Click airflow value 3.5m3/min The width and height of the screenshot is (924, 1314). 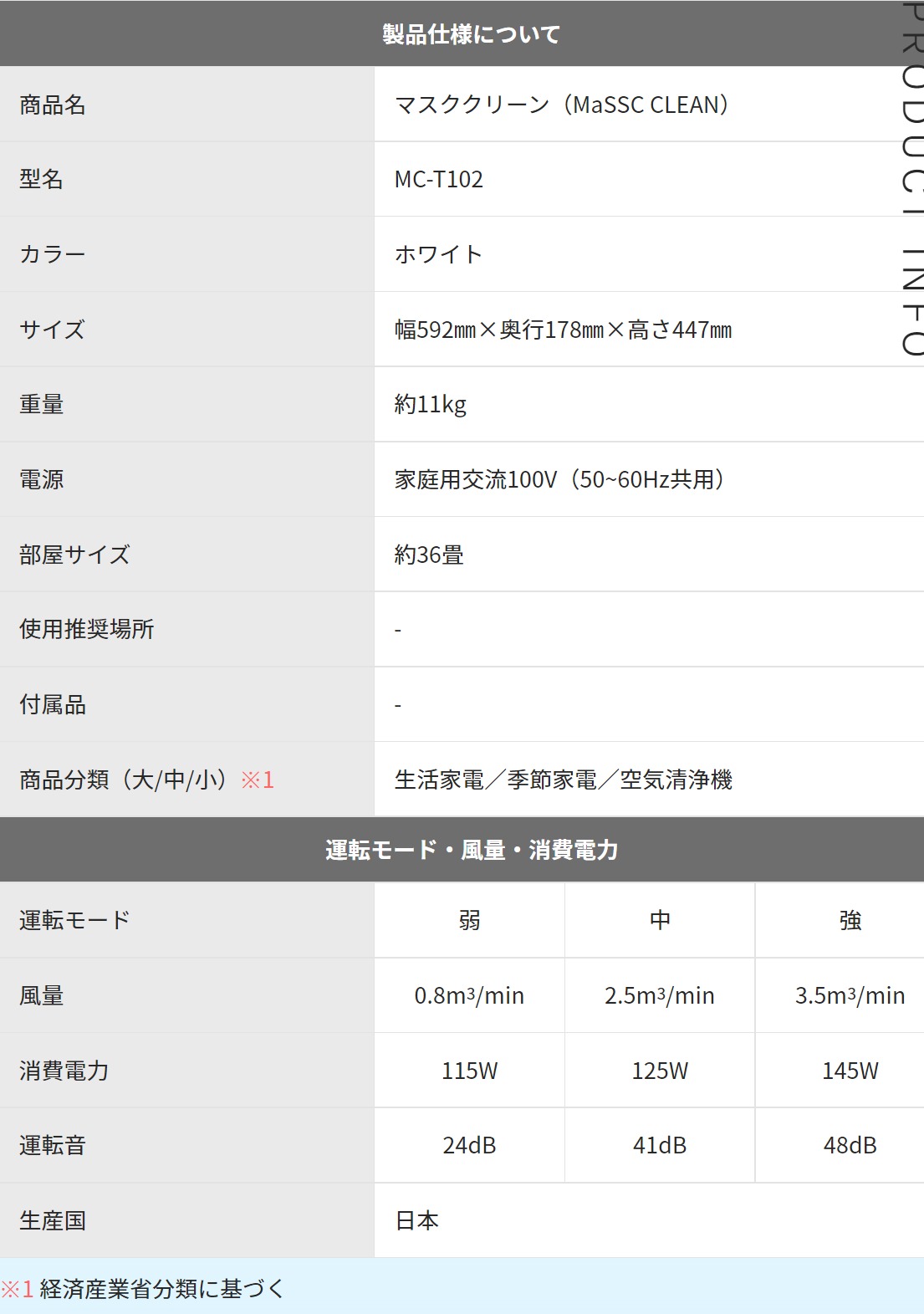tap(850, 996)
